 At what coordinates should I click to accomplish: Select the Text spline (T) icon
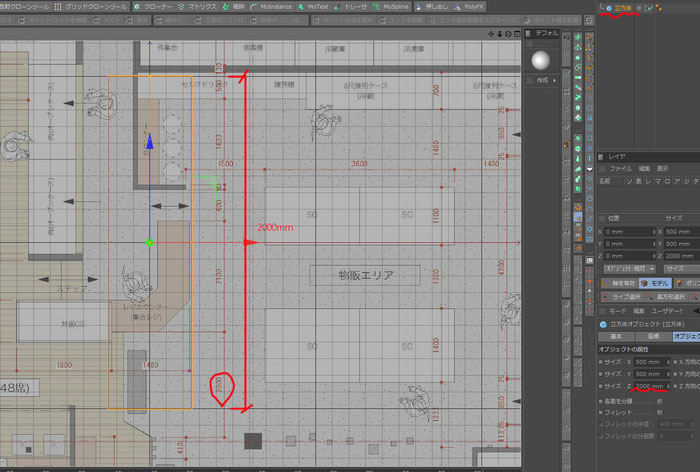pos(590,159)
